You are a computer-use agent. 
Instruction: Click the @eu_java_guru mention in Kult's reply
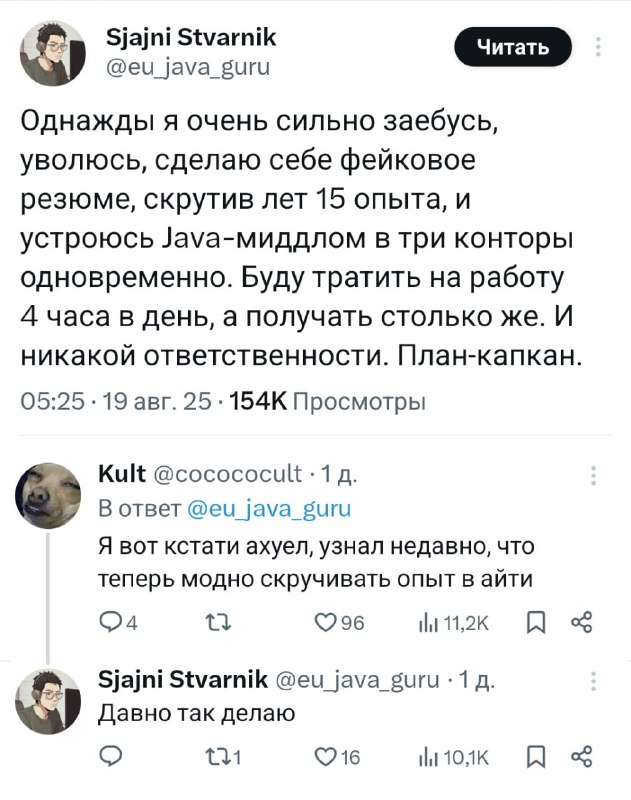click(269, 509)
